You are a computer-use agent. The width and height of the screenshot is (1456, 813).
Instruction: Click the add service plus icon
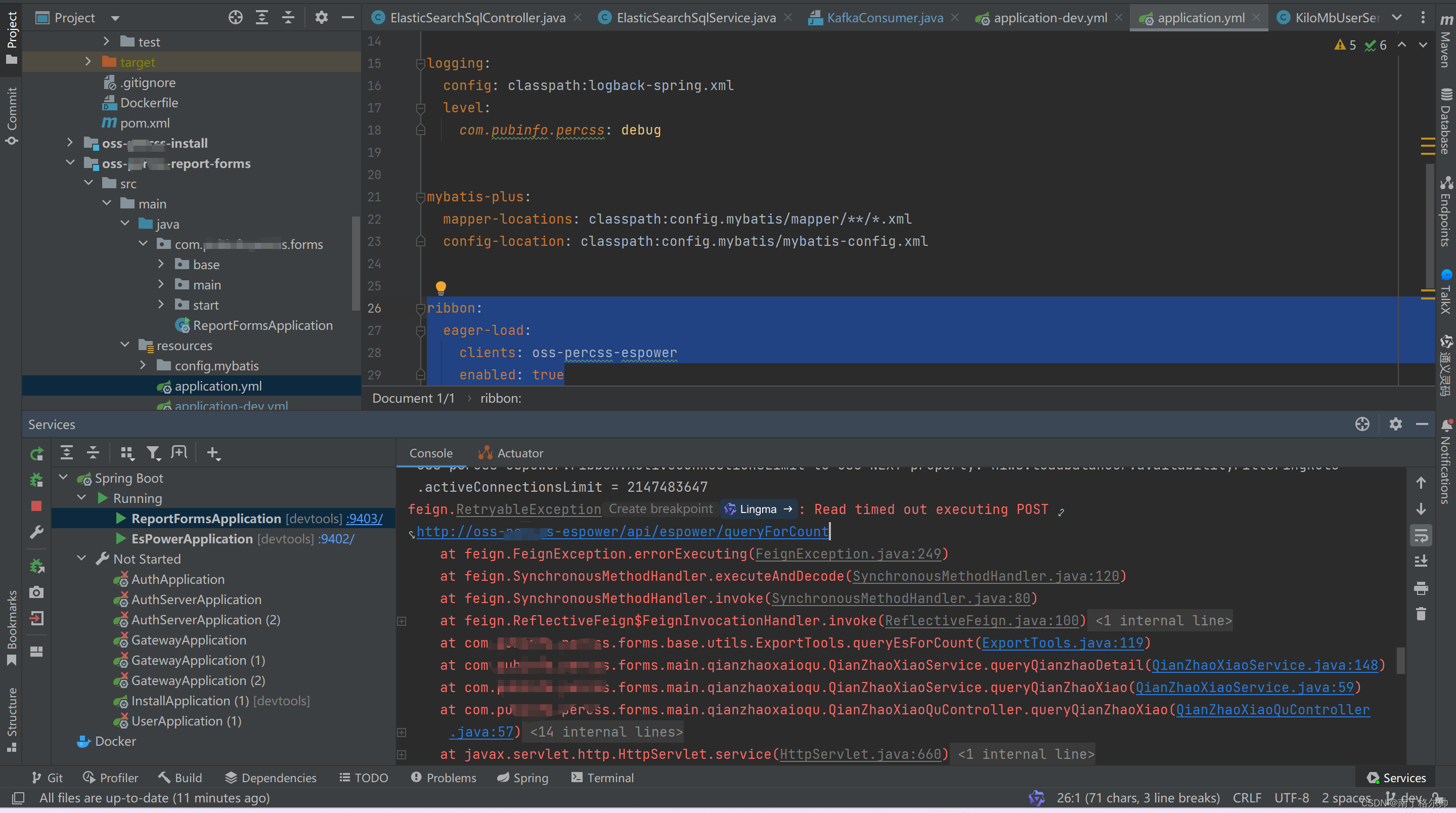click(x=212, y=453)
